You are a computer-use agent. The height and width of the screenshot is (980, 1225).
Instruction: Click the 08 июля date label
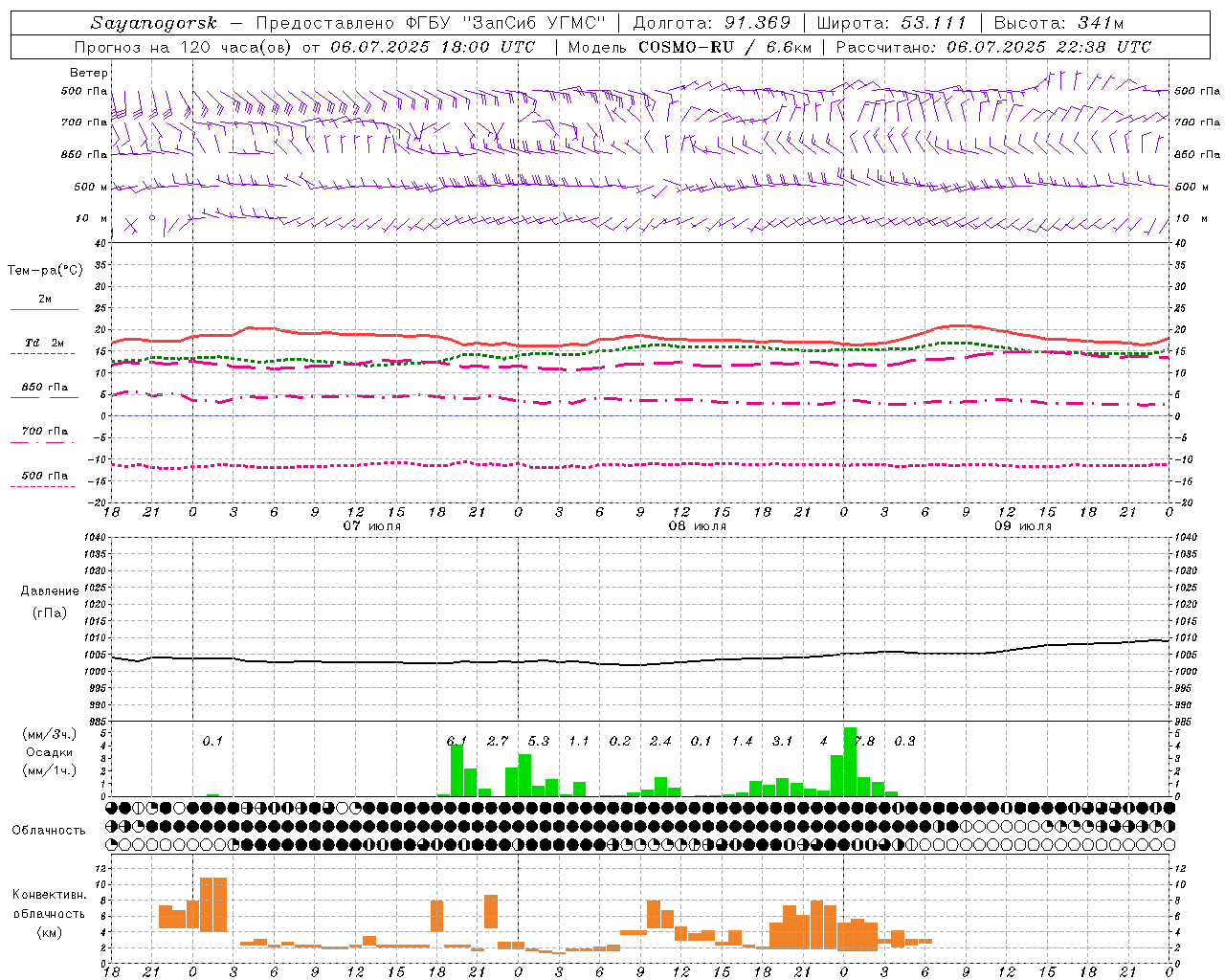click(x=698, y=526)
